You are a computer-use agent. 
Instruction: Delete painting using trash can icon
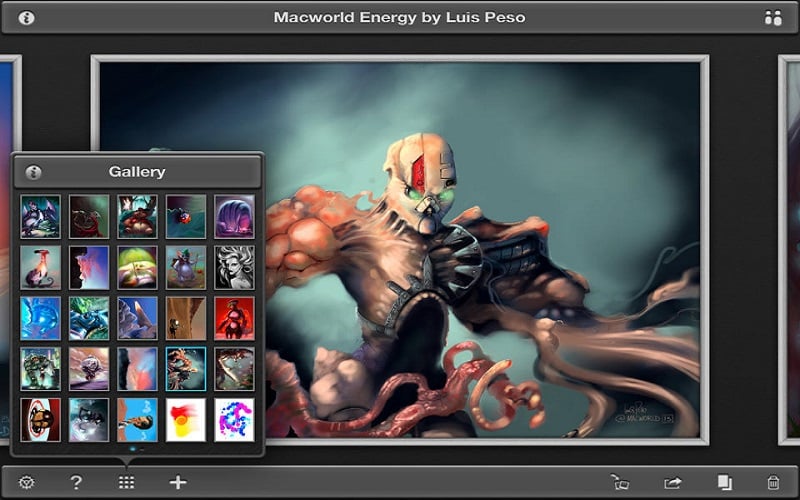click(773, 482)
